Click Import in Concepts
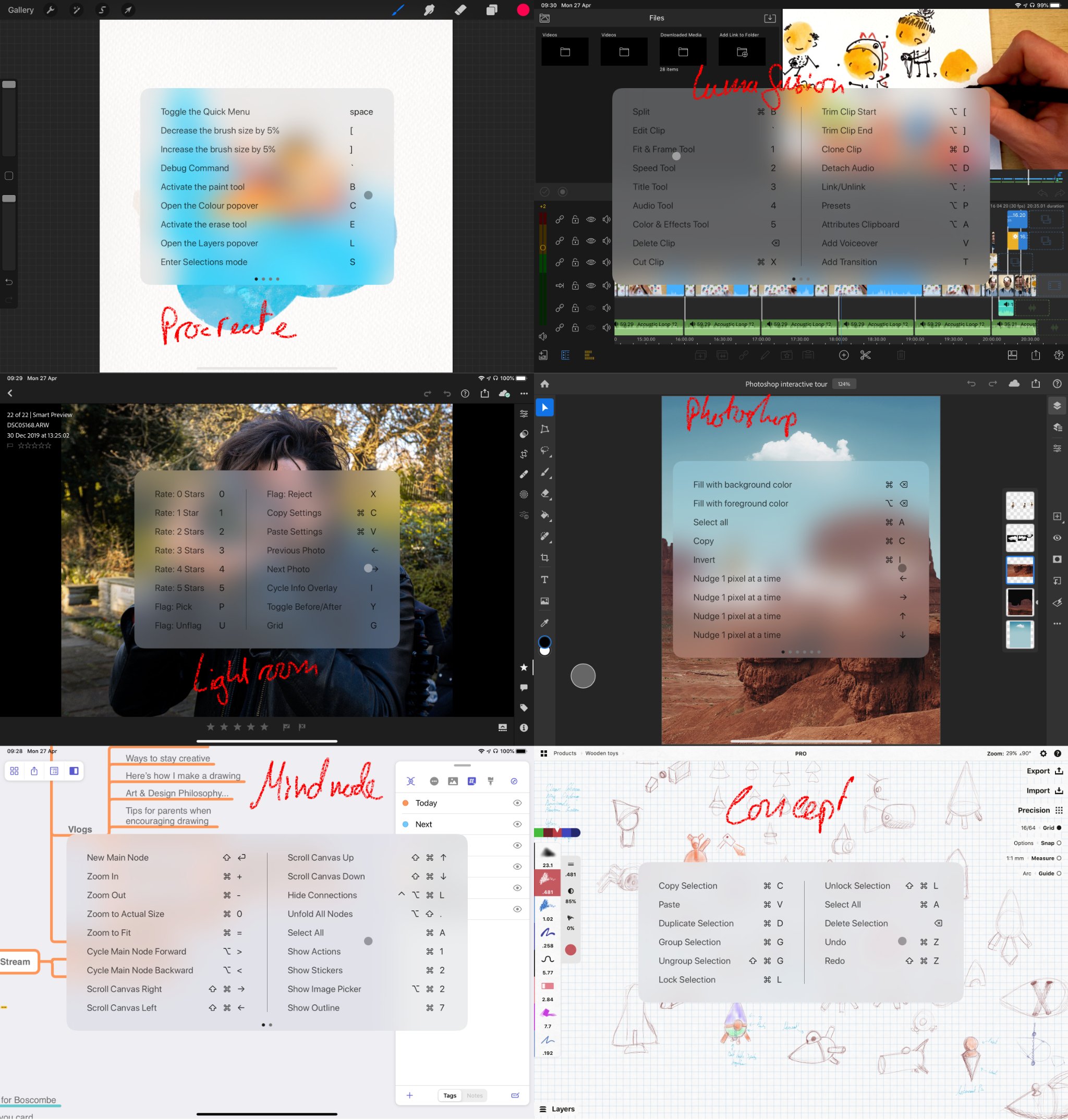Viewport: 1068px width, 1120px height. pos(1045,791)
